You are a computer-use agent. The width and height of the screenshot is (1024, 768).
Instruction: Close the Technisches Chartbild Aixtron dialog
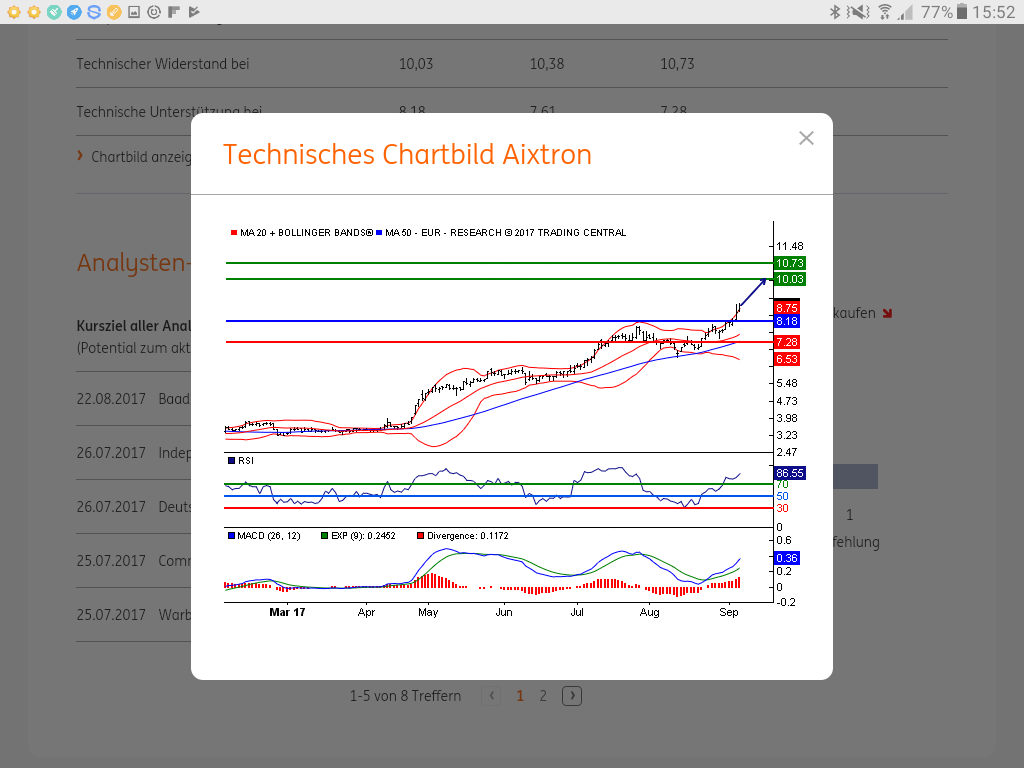[x=806, y=138]
